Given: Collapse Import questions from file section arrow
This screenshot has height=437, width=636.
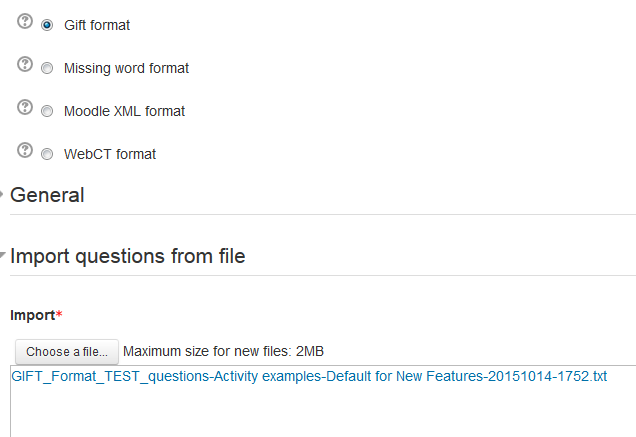Looking at the screenshot, I should pos(2,255).
